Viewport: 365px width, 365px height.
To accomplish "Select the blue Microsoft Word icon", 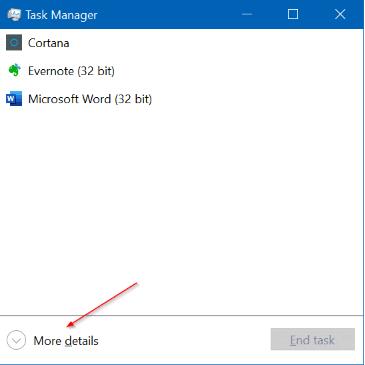I will (14, 99).
